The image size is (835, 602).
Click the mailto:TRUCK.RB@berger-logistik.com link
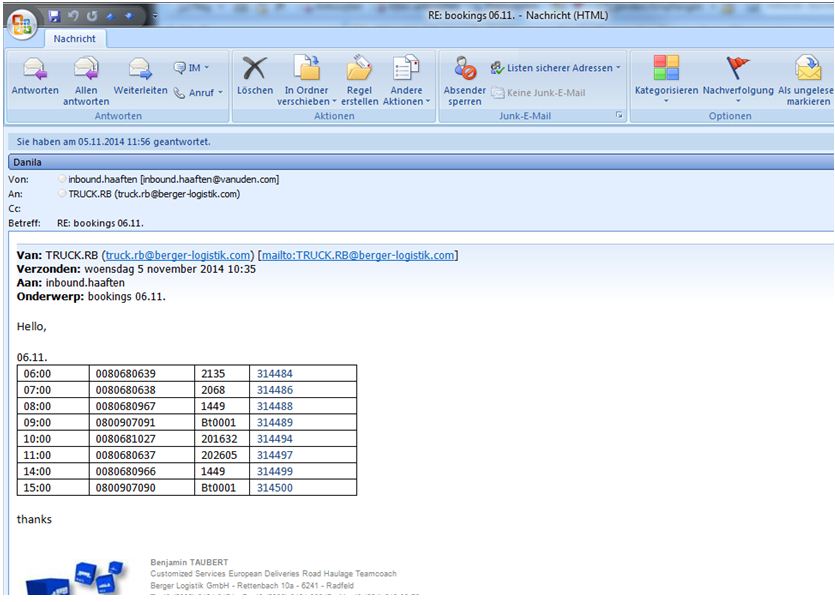(x=358, y=255)
